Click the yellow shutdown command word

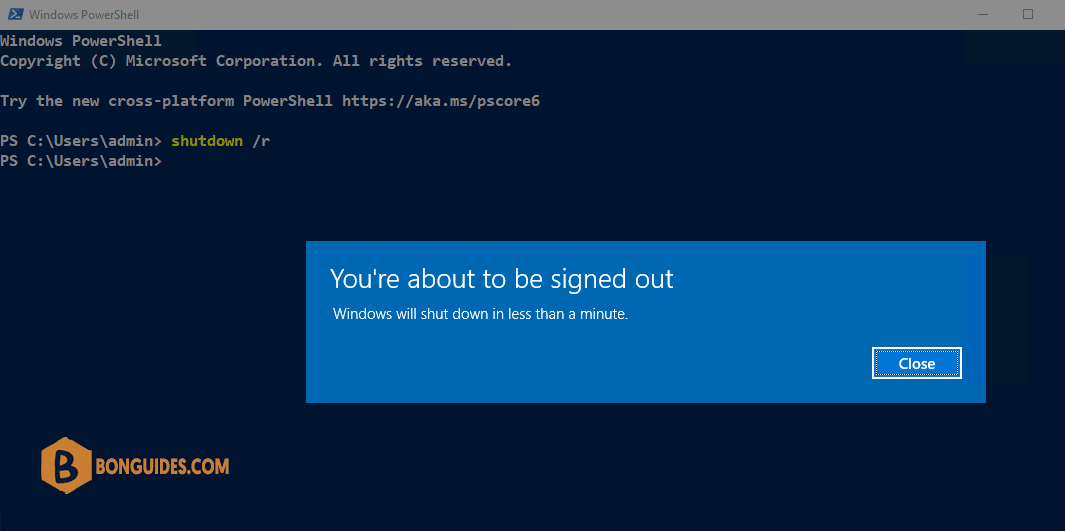[207, 141]
